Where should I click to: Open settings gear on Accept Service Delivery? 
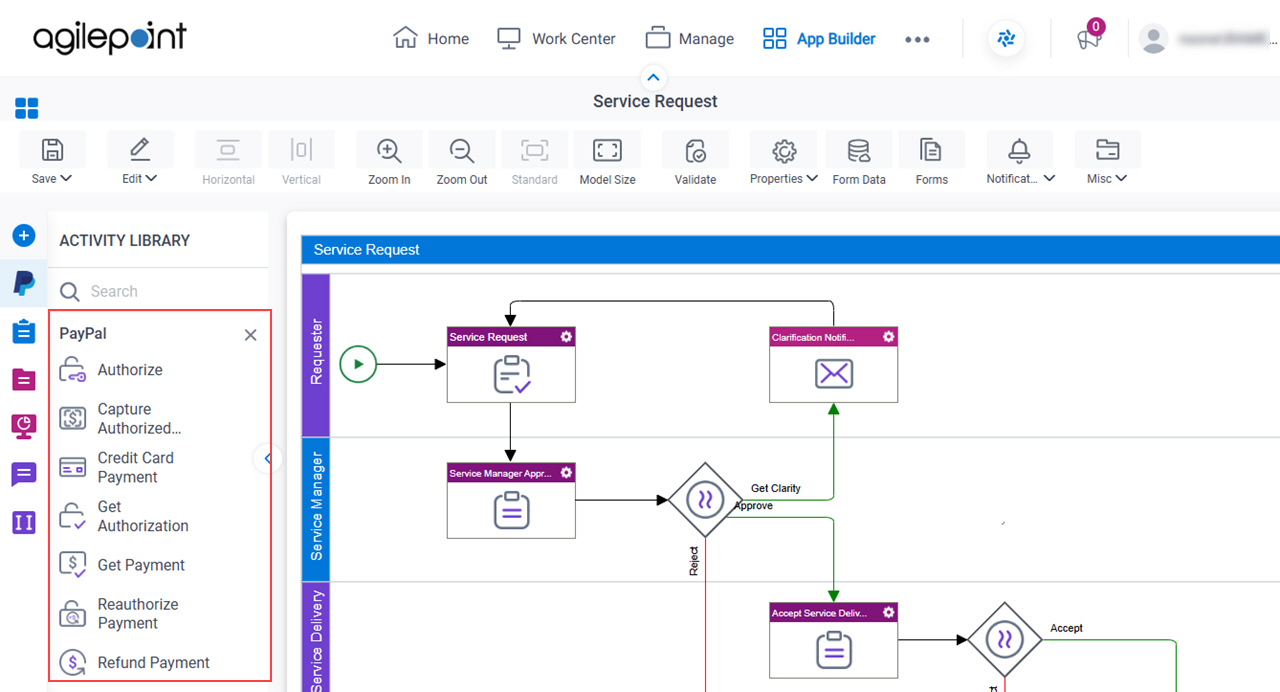(888, 612)
